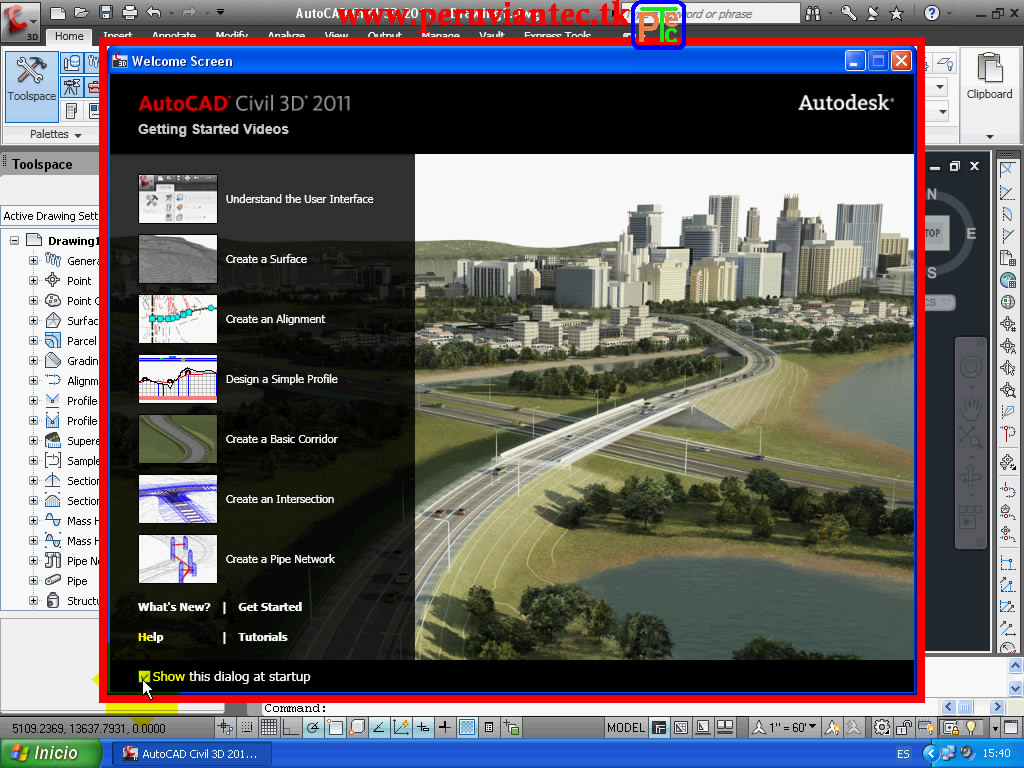Switch to the Home ribbon tab

coord(69,36)
